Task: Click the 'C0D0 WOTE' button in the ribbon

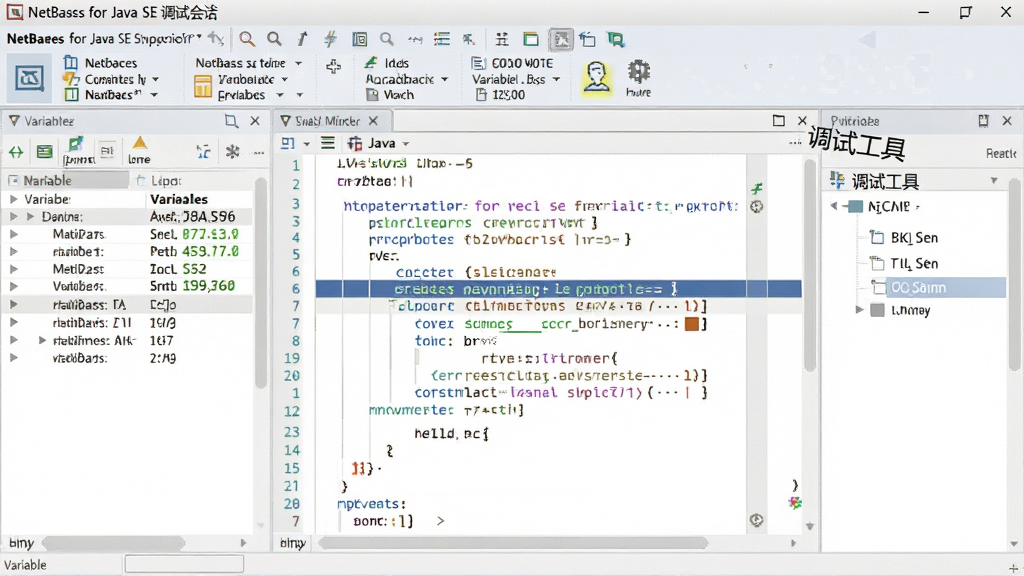Action: coord(512,63)
